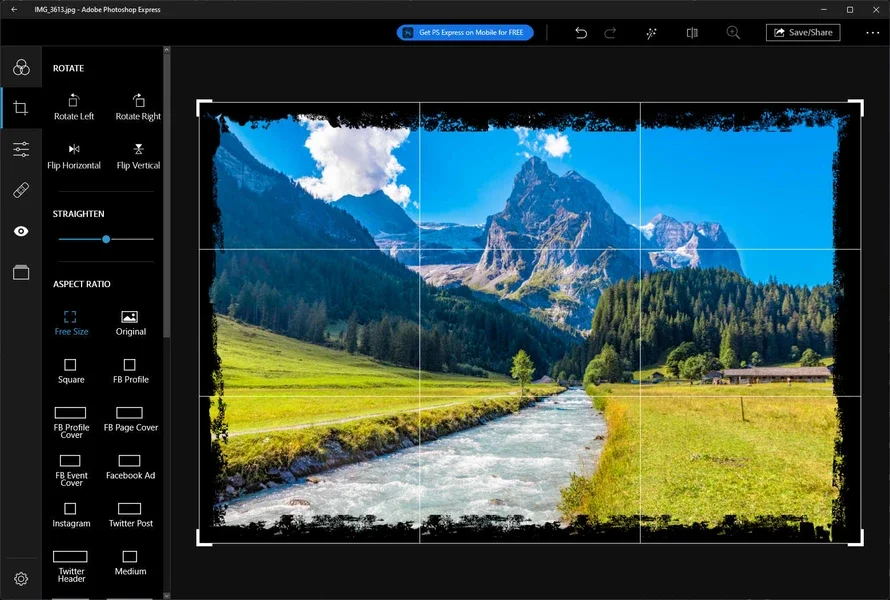This screenshot has width=890, height=600.
Task: Select the Looks panel icon
Action: pyautogui.click(x=21, y=66)
